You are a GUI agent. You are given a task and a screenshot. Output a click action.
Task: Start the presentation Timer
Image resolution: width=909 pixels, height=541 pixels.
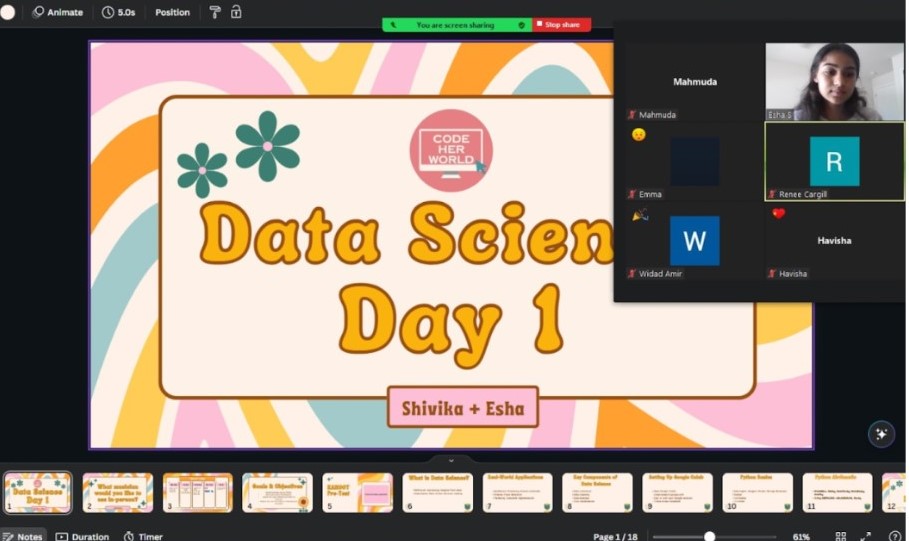143,536
